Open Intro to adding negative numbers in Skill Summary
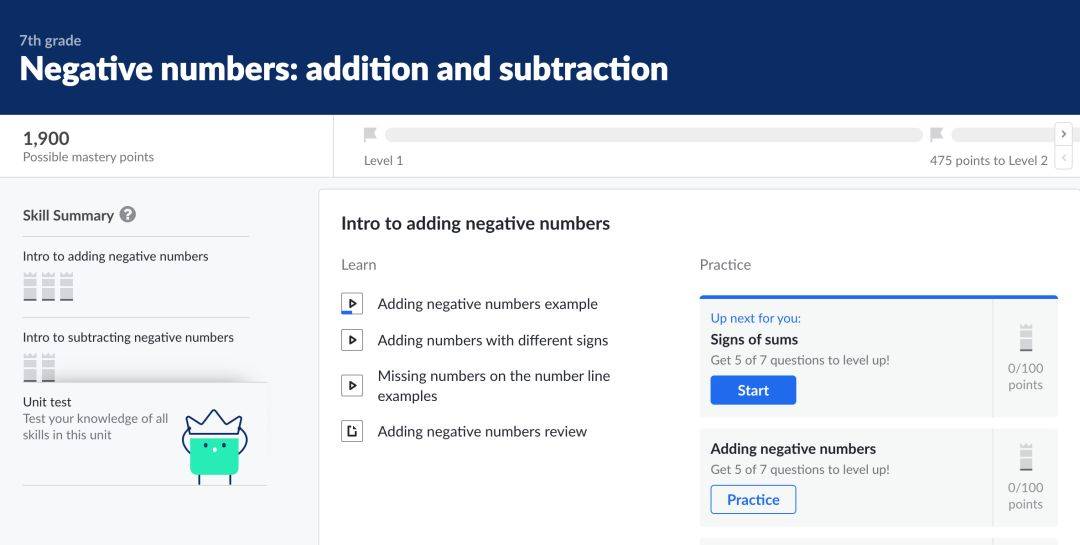The width and height of the screenshot is (1080, 545). pyautogui.click(x=116, y=256)
